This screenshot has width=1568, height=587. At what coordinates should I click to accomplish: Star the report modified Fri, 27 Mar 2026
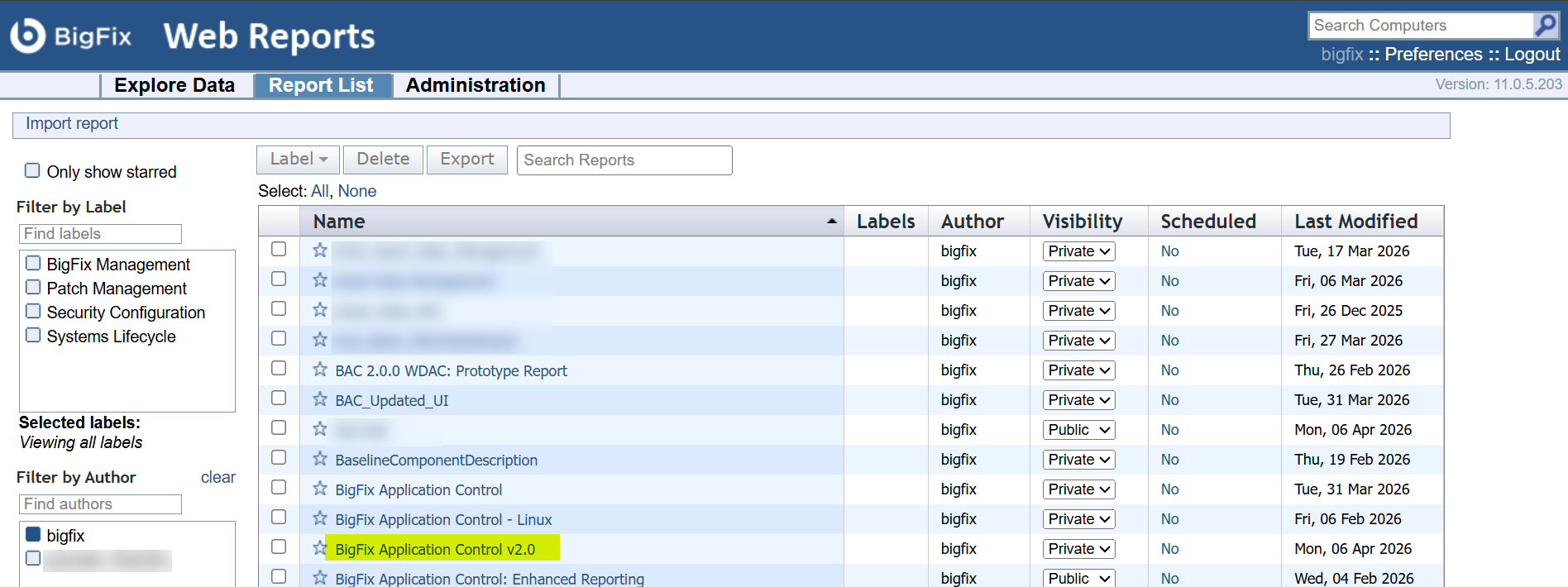point(320,340)
